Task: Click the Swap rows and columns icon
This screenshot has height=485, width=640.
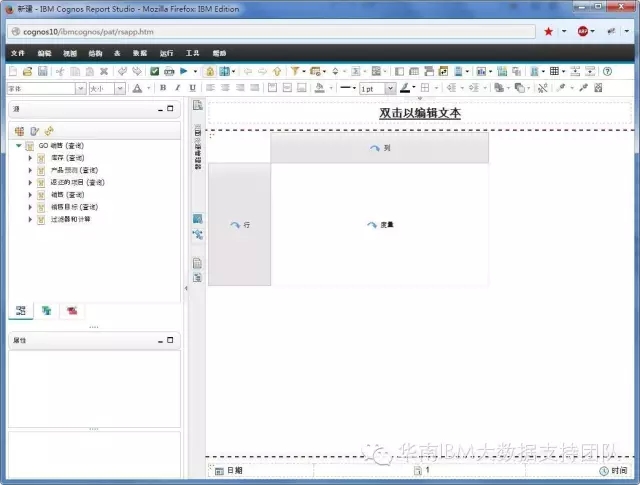Action: coord(443,71)
